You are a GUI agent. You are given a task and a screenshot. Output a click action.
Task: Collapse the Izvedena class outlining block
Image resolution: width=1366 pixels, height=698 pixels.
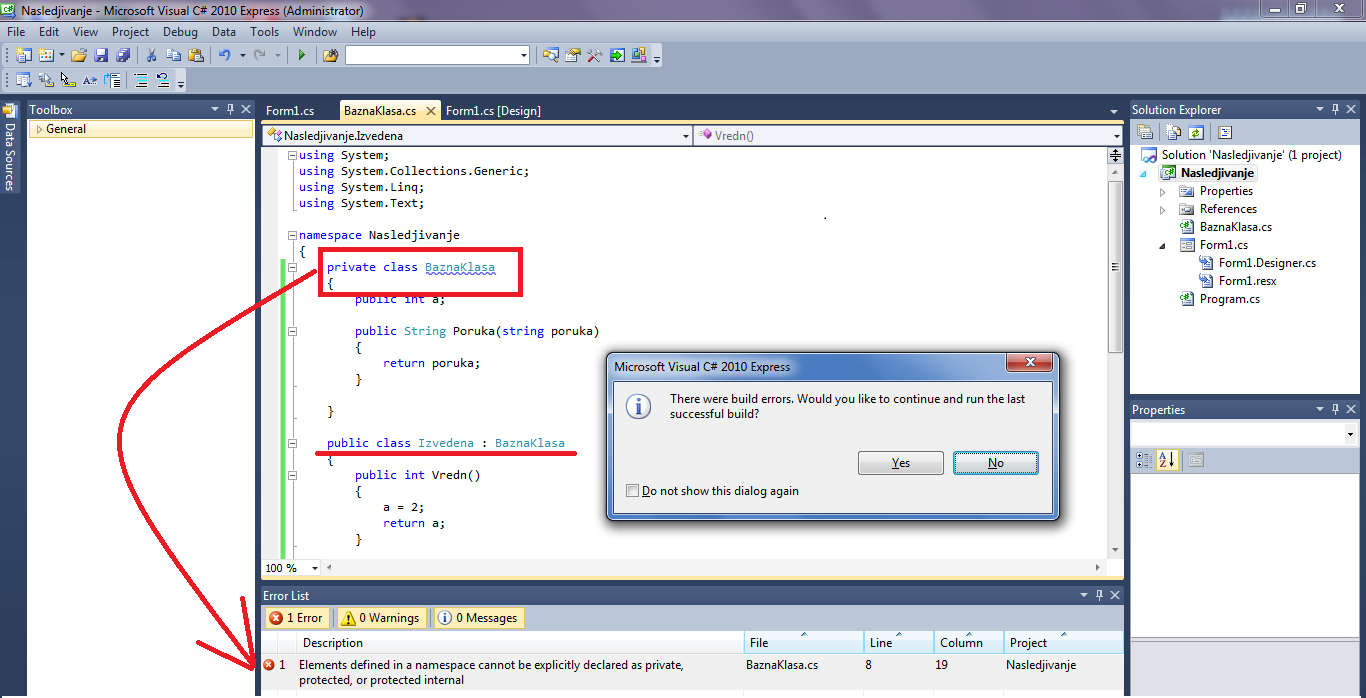[x=291, y=443]
